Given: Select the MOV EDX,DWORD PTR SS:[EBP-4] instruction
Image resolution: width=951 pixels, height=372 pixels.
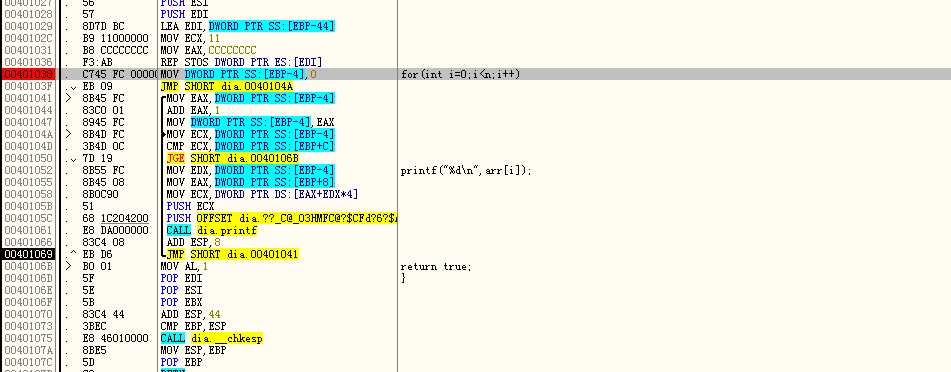Looking at the screenshot, I should pyautogui.click(x=250, y=171).
